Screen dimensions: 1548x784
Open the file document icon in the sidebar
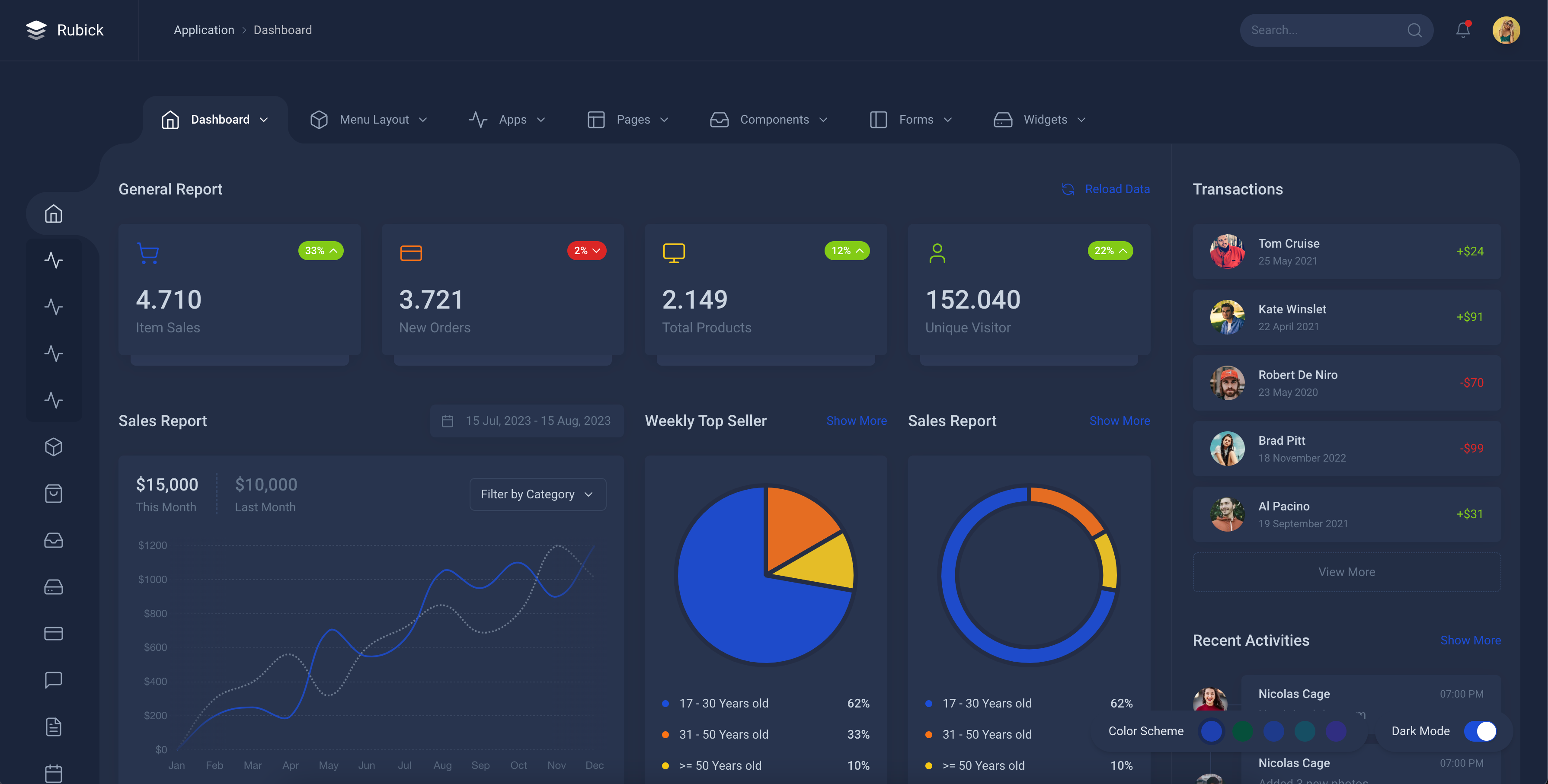click(x=54, y=727)
